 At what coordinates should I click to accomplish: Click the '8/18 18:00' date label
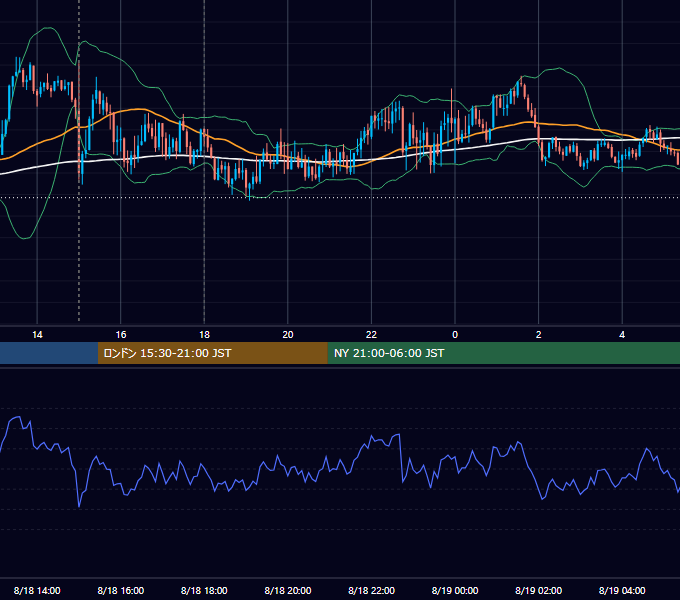coord(204,590)
